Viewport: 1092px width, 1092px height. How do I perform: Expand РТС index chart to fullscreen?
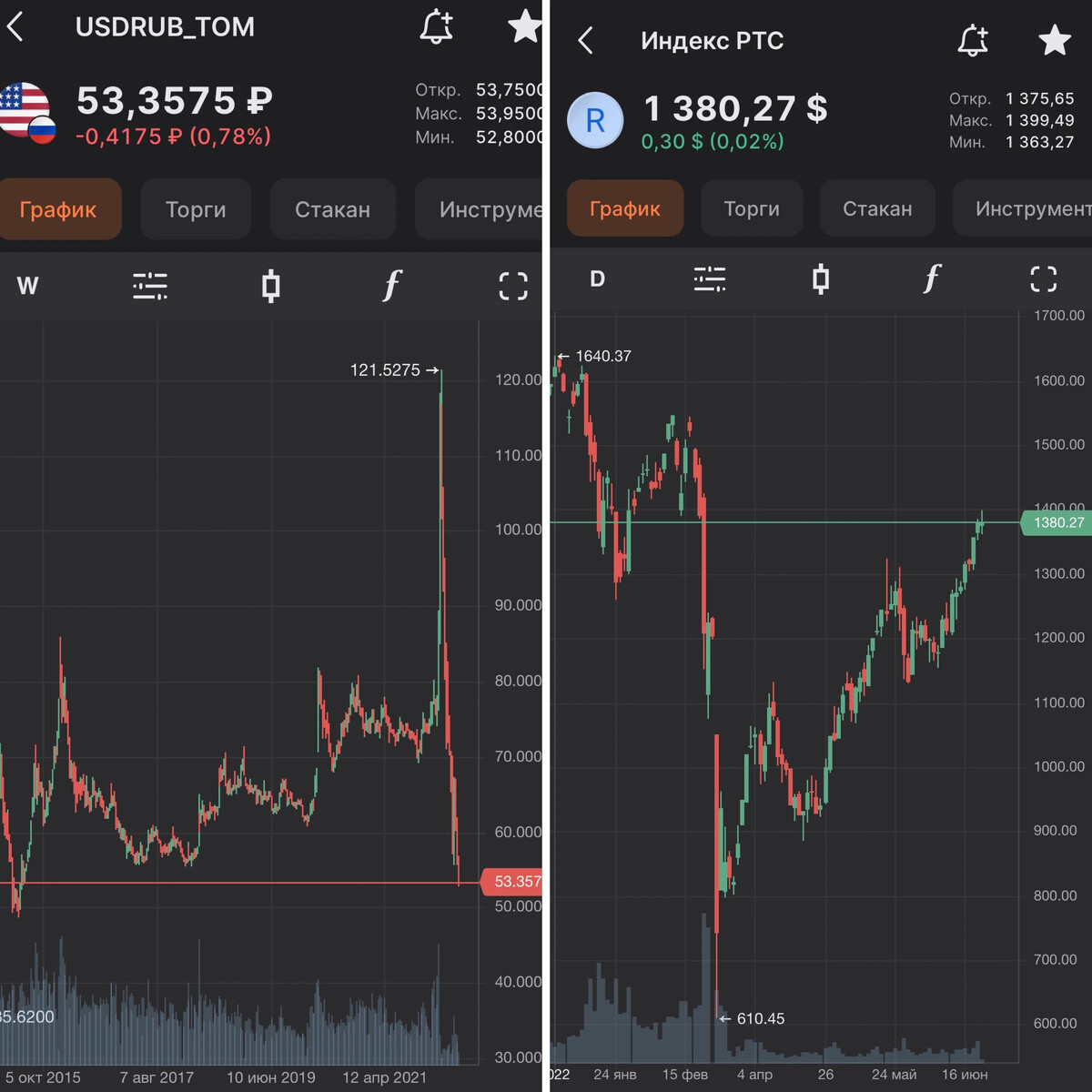coord(1043,278)
